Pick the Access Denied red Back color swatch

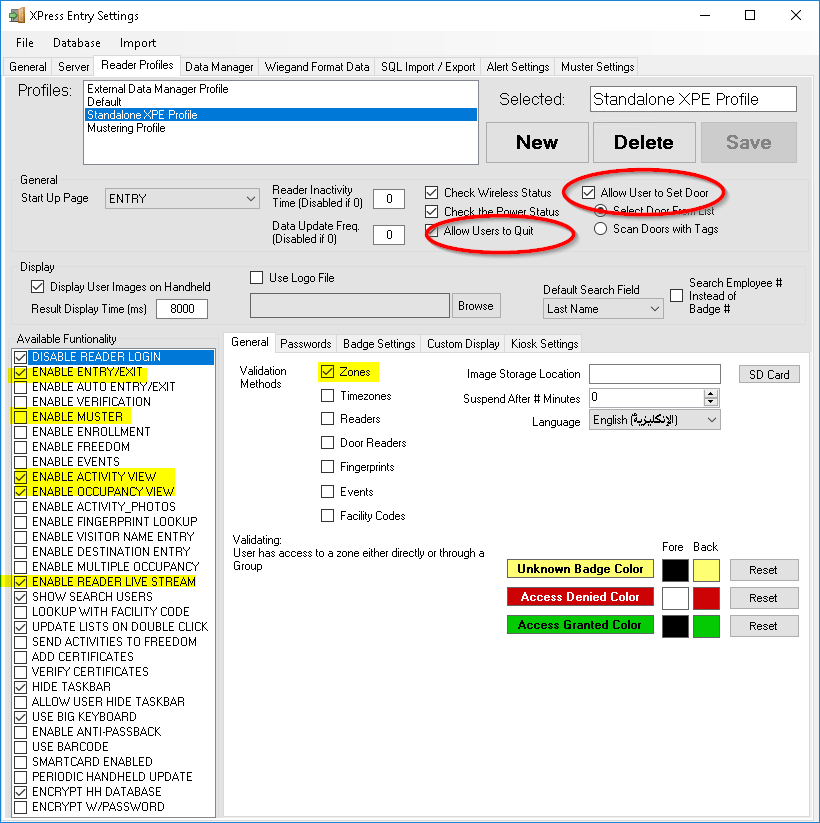706,598
